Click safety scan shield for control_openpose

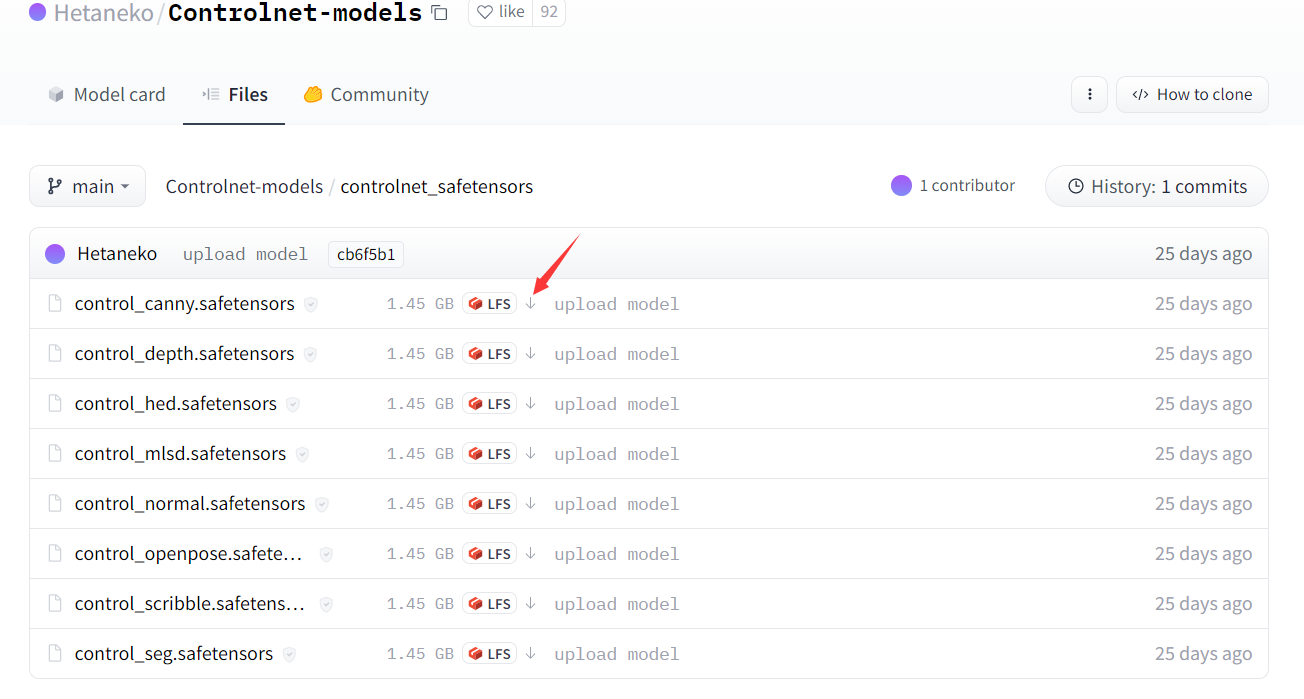pyautogui.click(x=326, y=555)
